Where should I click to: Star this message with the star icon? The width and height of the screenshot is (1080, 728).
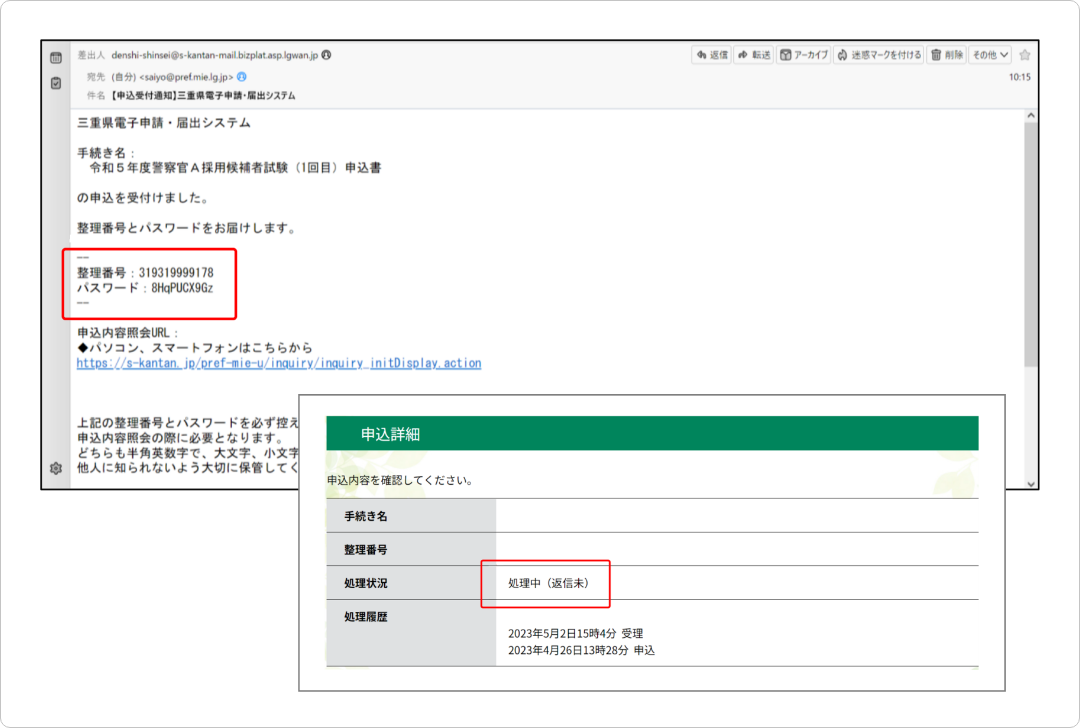1024,55
